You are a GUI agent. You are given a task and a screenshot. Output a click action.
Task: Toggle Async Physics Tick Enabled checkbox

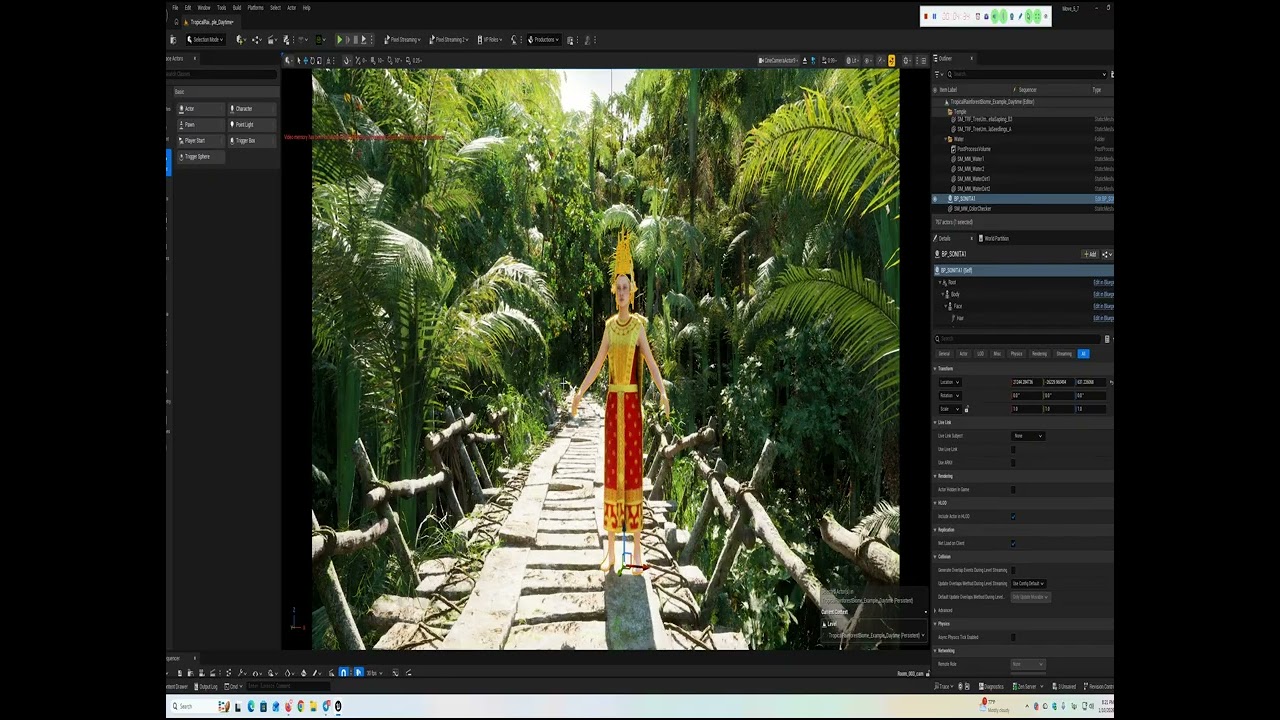[x=1013, y=637]
